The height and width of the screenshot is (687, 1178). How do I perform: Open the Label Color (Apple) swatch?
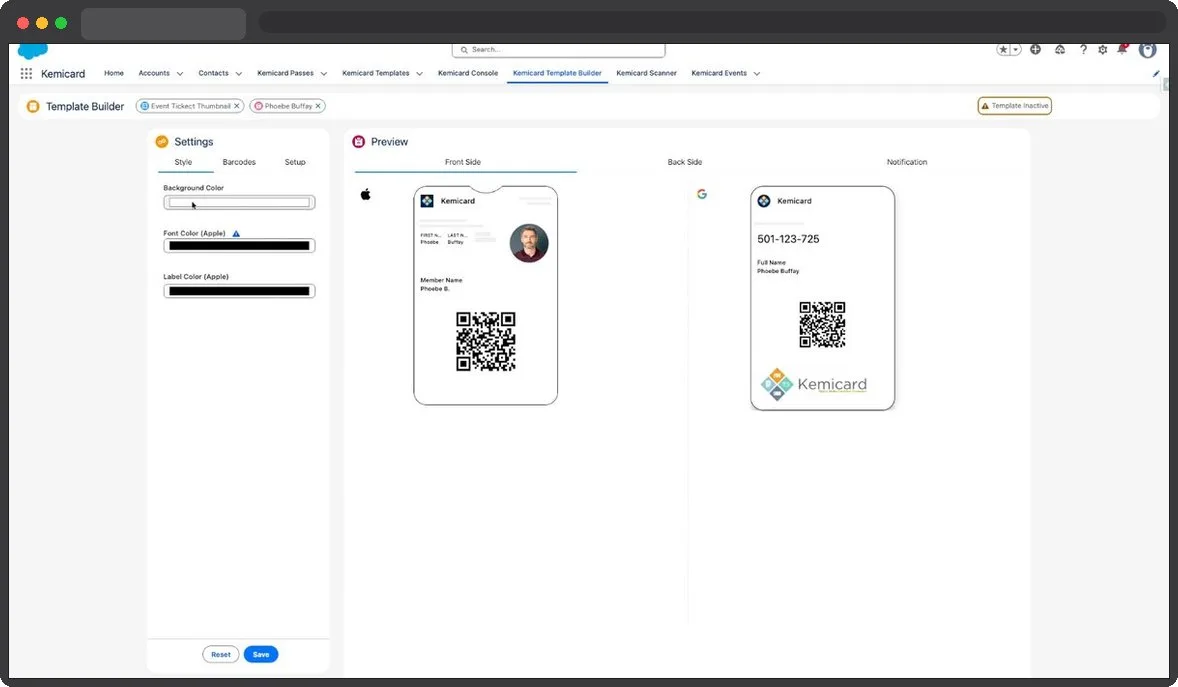(x=239, y=291)
